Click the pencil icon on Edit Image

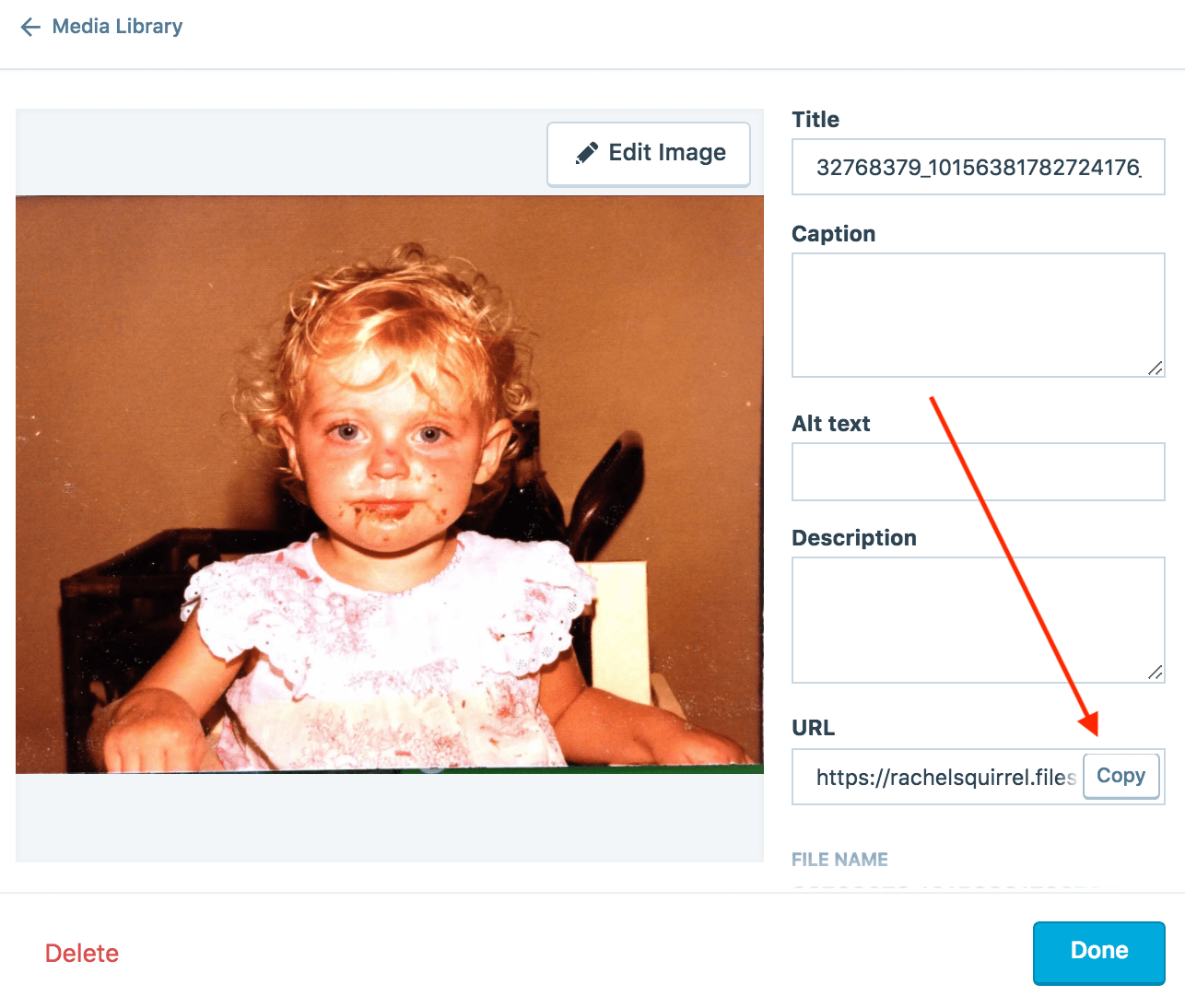586,153
